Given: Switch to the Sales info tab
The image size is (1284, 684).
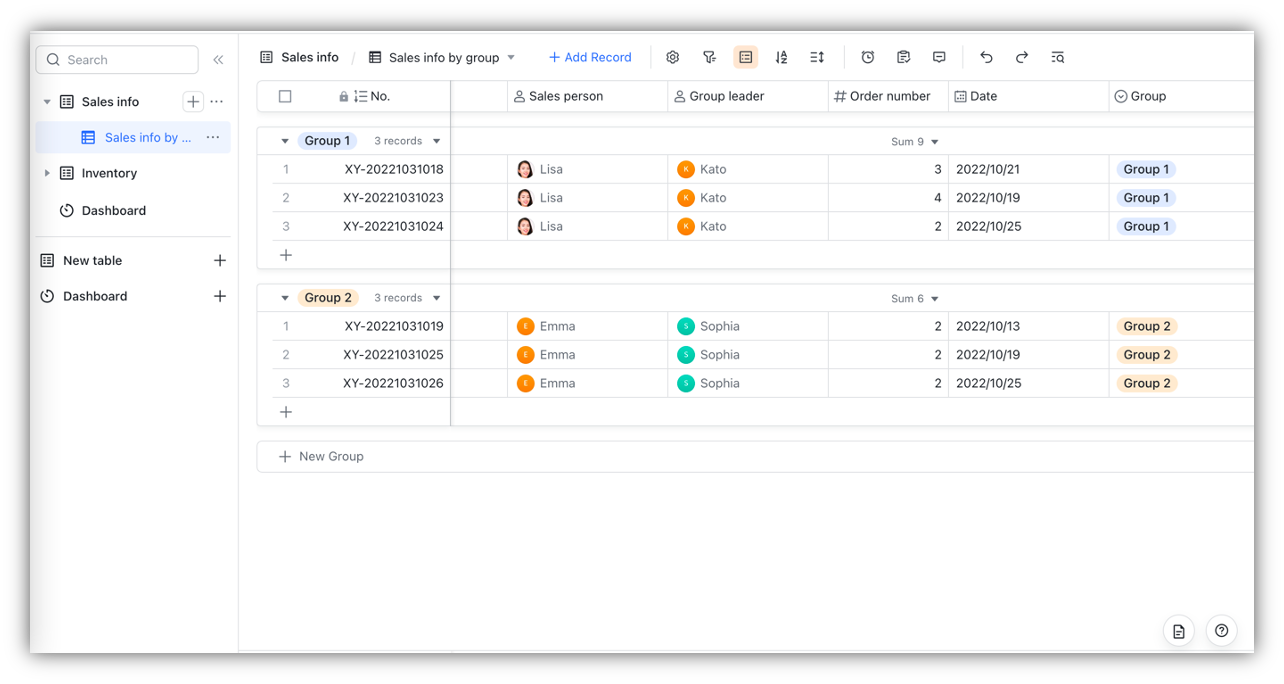Looking at the screenshot, I should point(298,57).
